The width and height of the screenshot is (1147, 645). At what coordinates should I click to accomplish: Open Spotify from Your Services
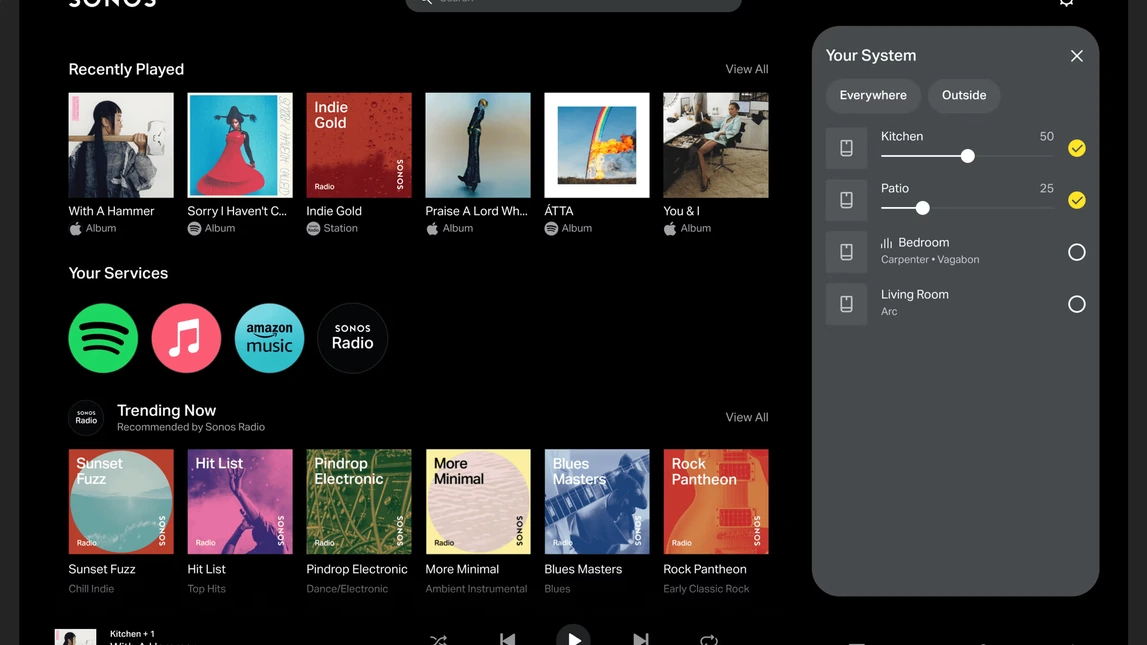tap(103, 338)
